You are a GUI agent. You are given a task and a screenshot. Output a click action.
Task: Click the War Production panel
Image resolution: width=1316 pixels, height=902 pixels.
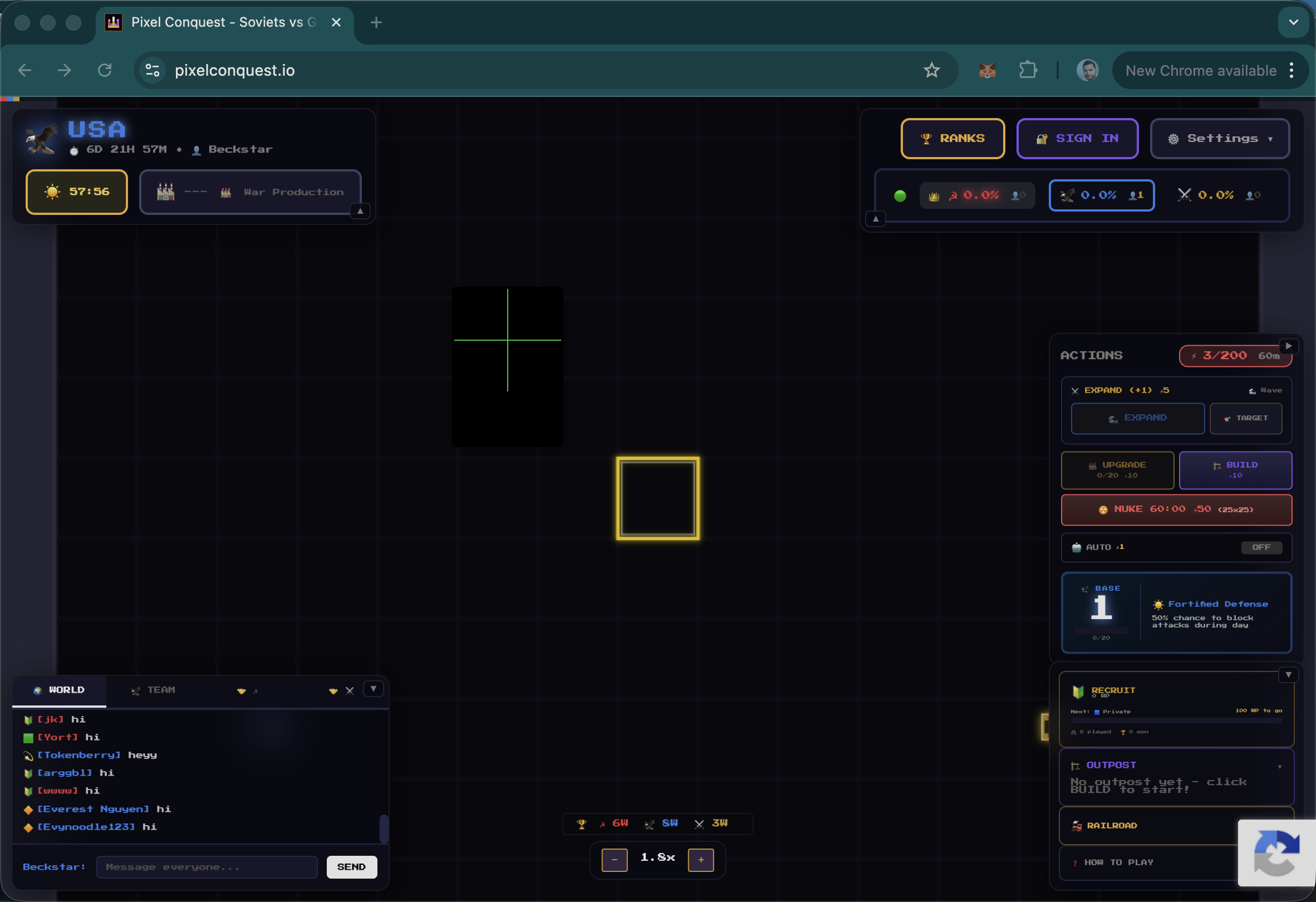pyautogui.click(x=251, y=192)
